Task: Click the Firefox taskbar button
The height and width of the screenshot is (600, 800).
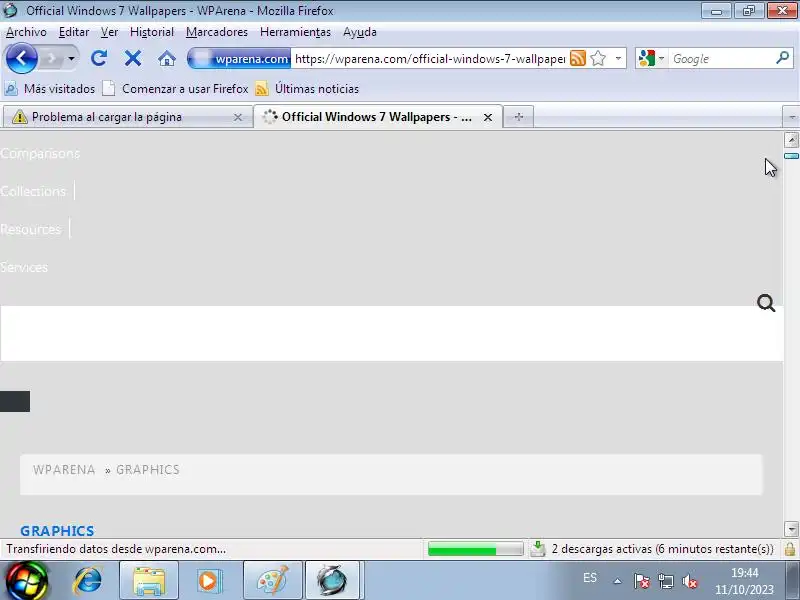Action: [334, 581]
